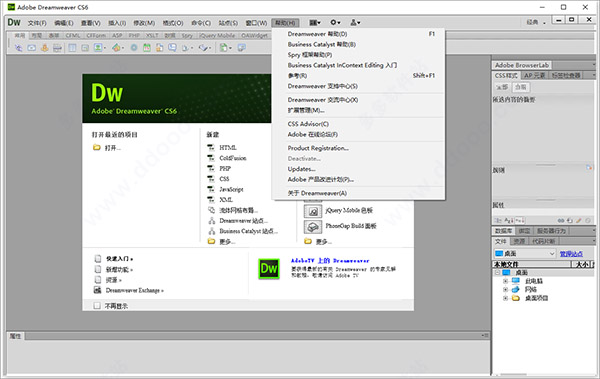
Task: Open Templates icon dropdown arrow in toolbar
Action: pyautogui.click(x=230, y=48)
